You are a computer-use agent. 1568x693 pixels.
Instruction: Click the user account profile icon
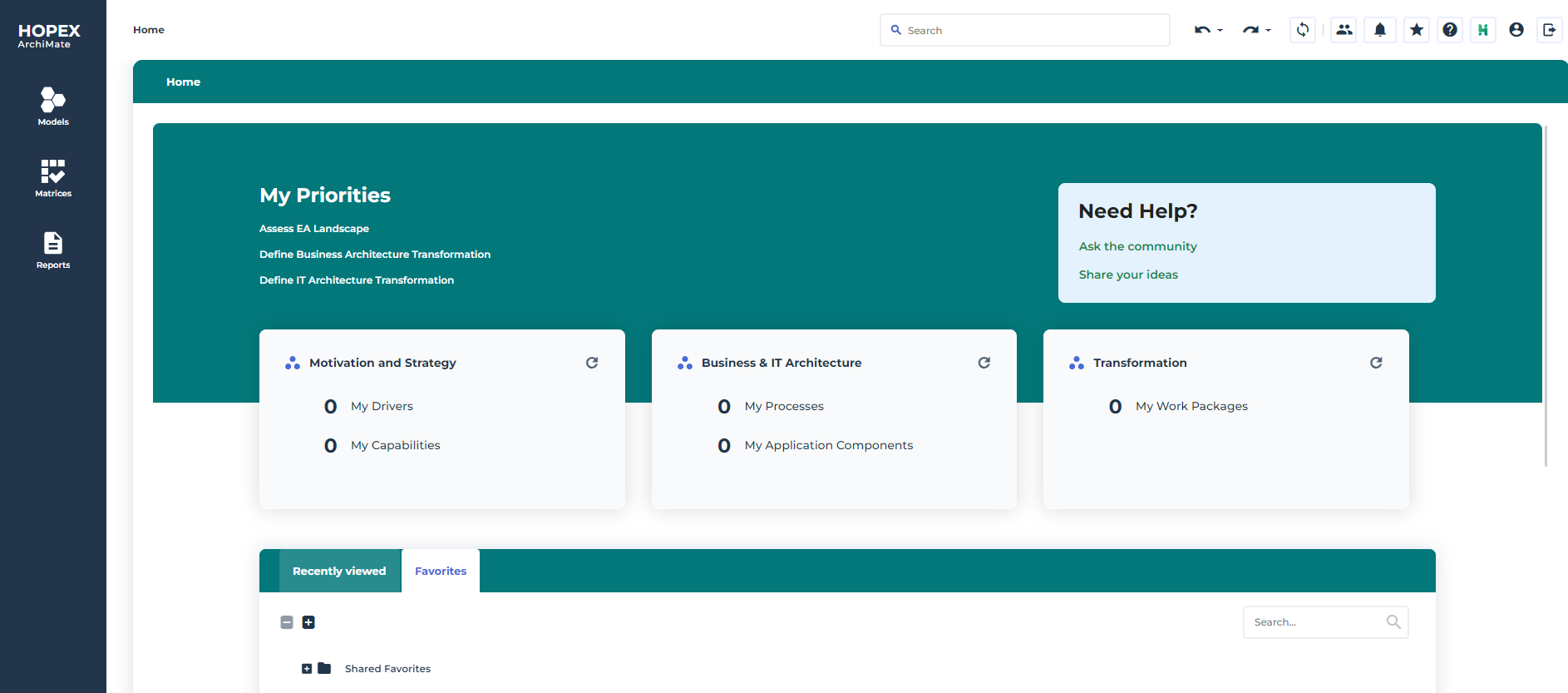1516,30
